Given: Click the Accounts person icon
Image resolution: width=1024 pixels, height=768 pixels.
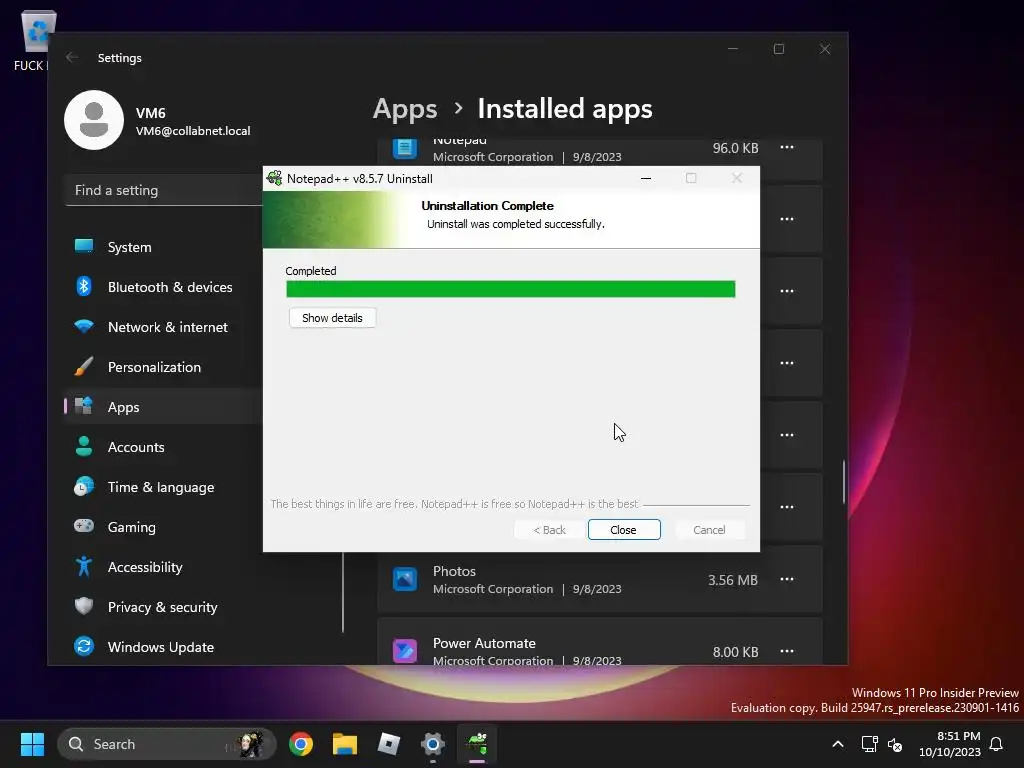Looking at the screenshot, I should [84, 446].
